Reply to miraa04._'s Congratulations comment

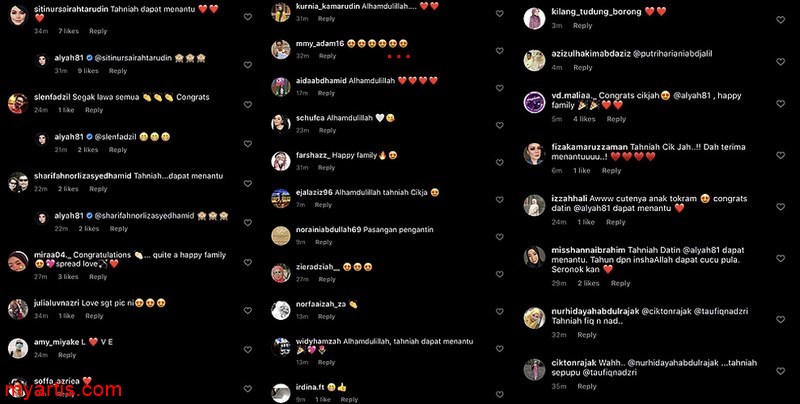(x=98, y=276)
